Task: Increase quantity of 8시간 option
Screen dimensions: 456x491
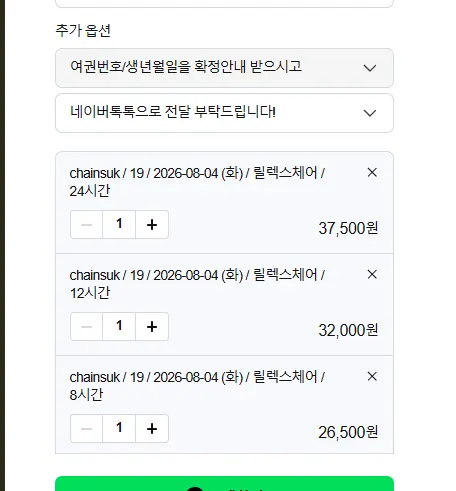Action: [152, 428]
